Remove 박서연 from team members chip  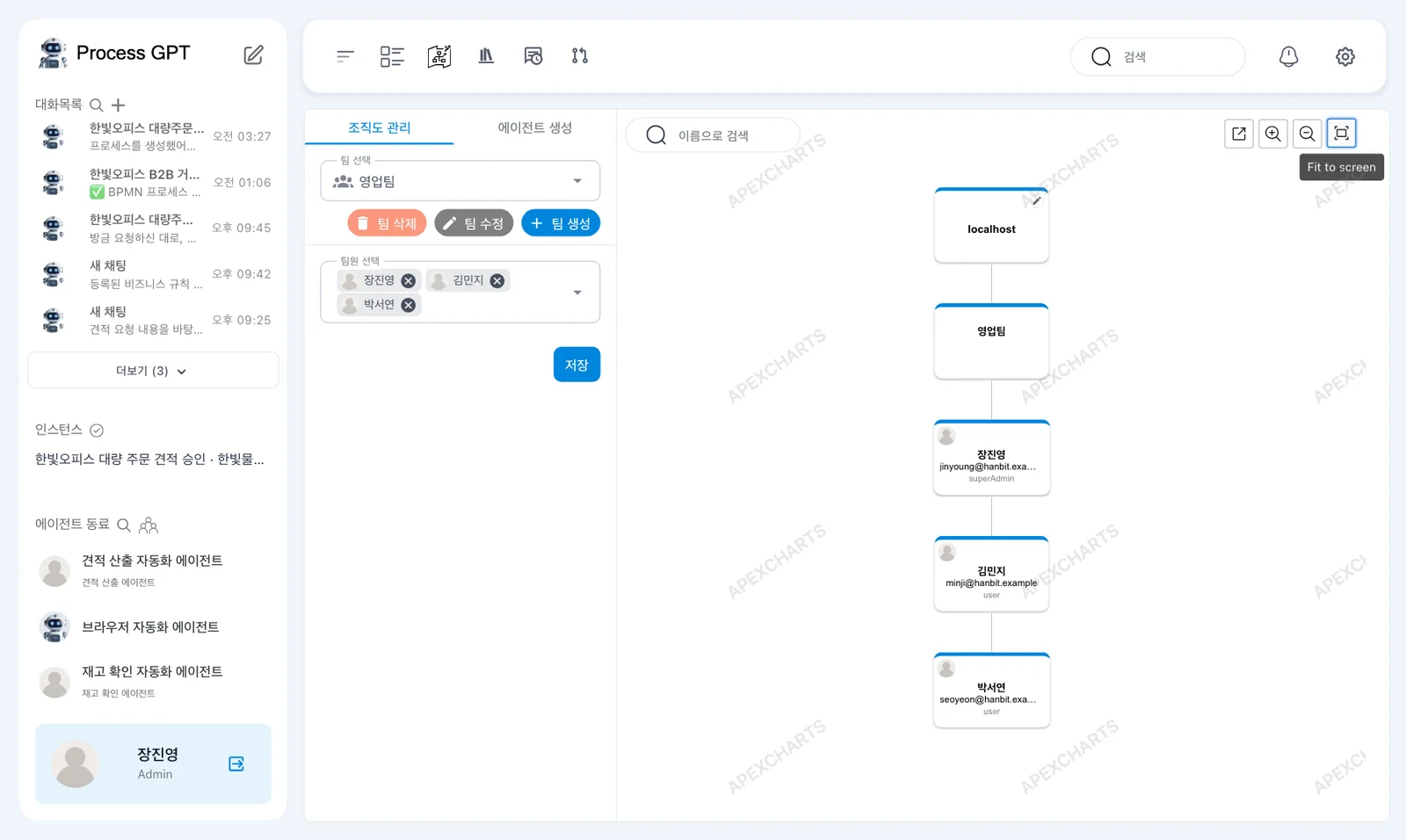click(x=408, y=305)
